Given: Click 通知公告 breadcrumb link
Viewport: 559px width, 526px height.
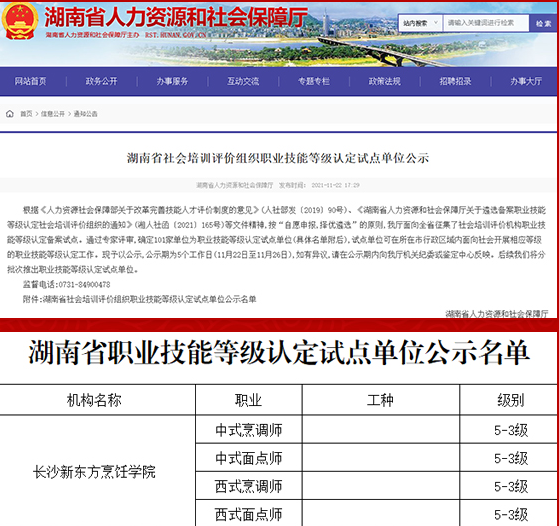Looking at the screenshot, I should [86, 114].
